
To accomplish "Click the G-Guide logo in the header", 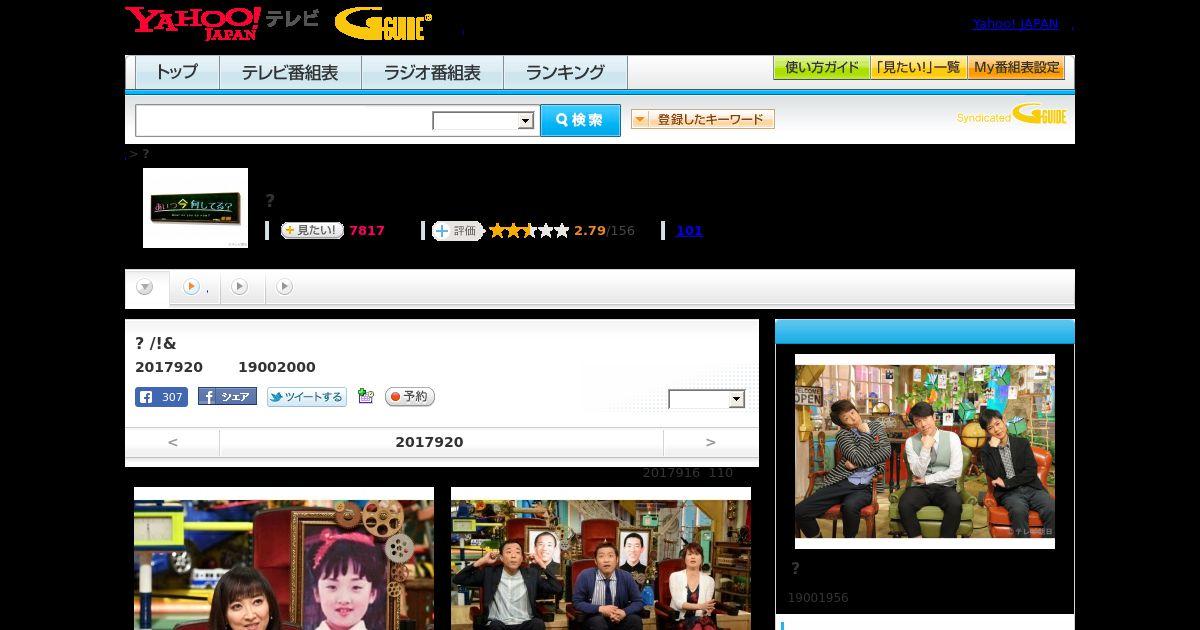I will point(383,24).
